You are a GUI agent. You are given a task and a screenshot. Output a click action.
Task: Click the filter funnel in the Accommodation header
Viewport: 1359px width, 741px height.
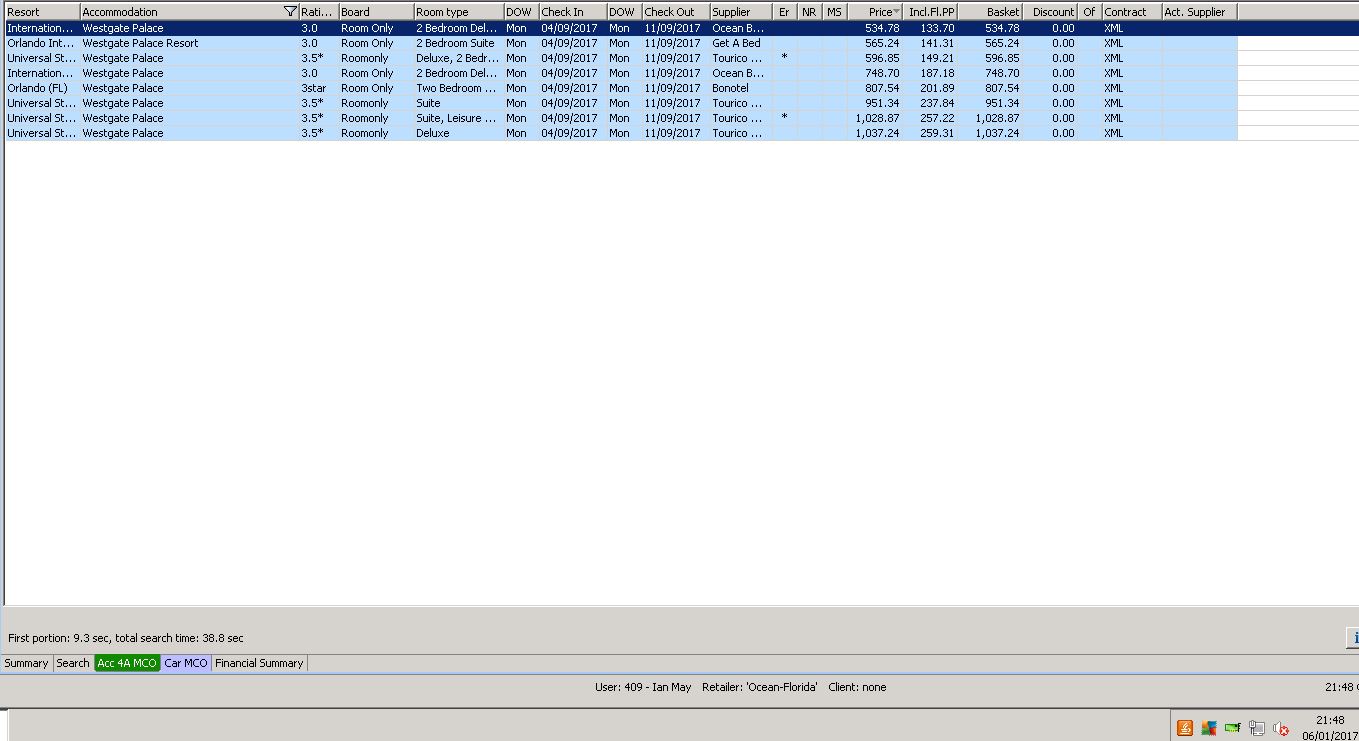[290, 12]
